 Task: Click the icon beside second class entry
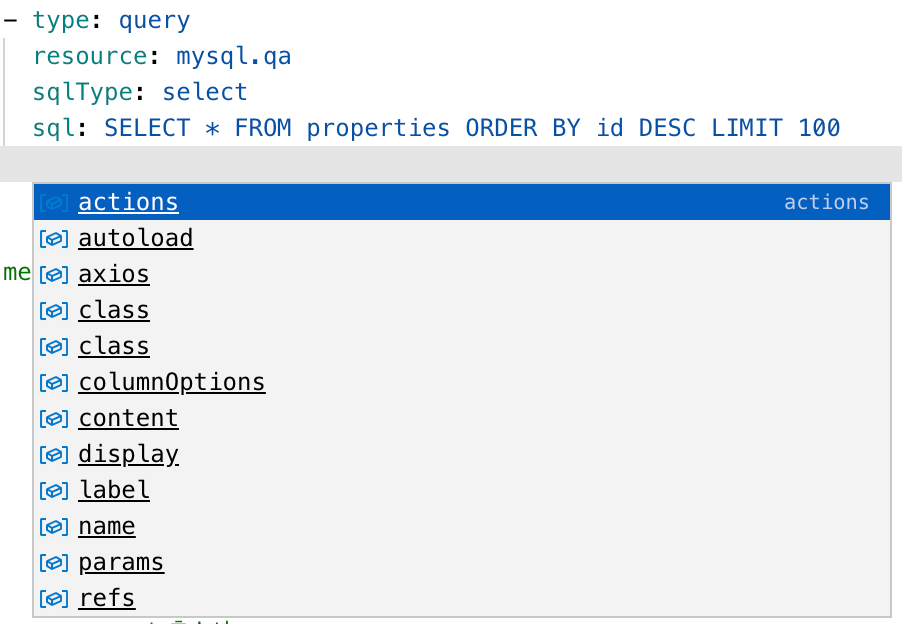tap(54, 347)
